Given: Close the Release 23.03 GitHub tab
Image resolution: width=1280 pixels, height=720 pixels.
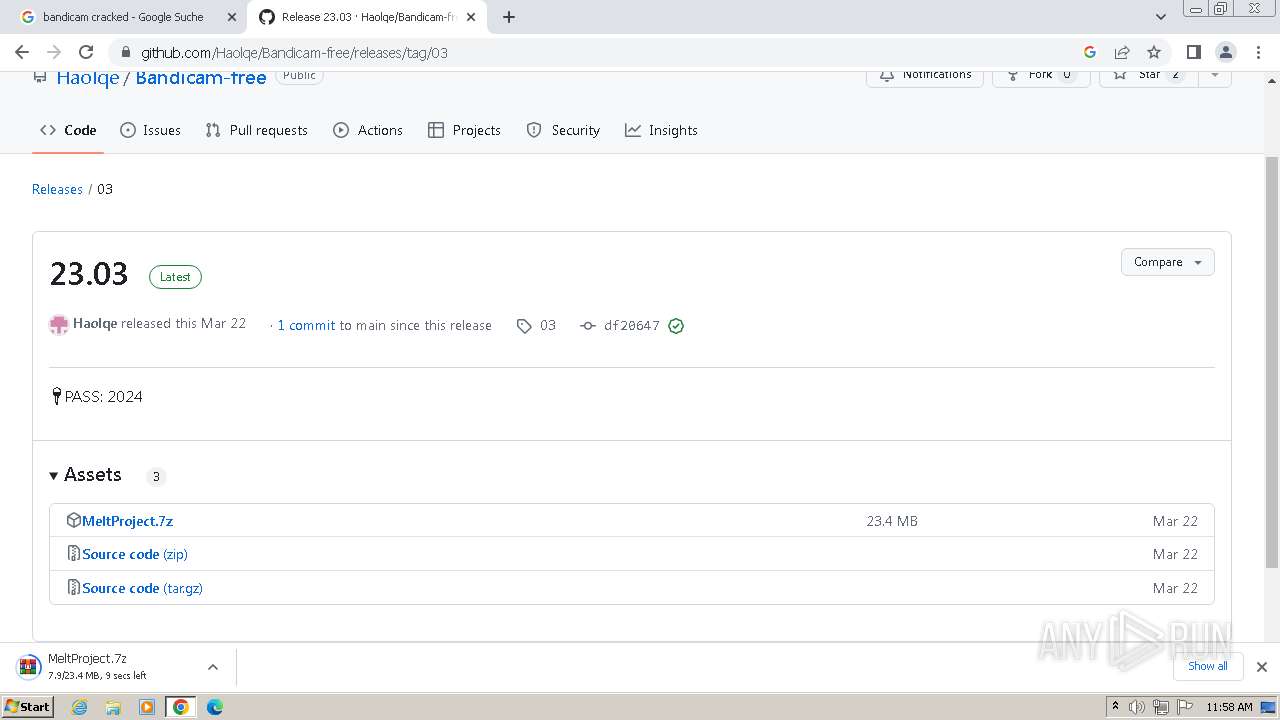Looking at the screenshot, I should (471, 17).
